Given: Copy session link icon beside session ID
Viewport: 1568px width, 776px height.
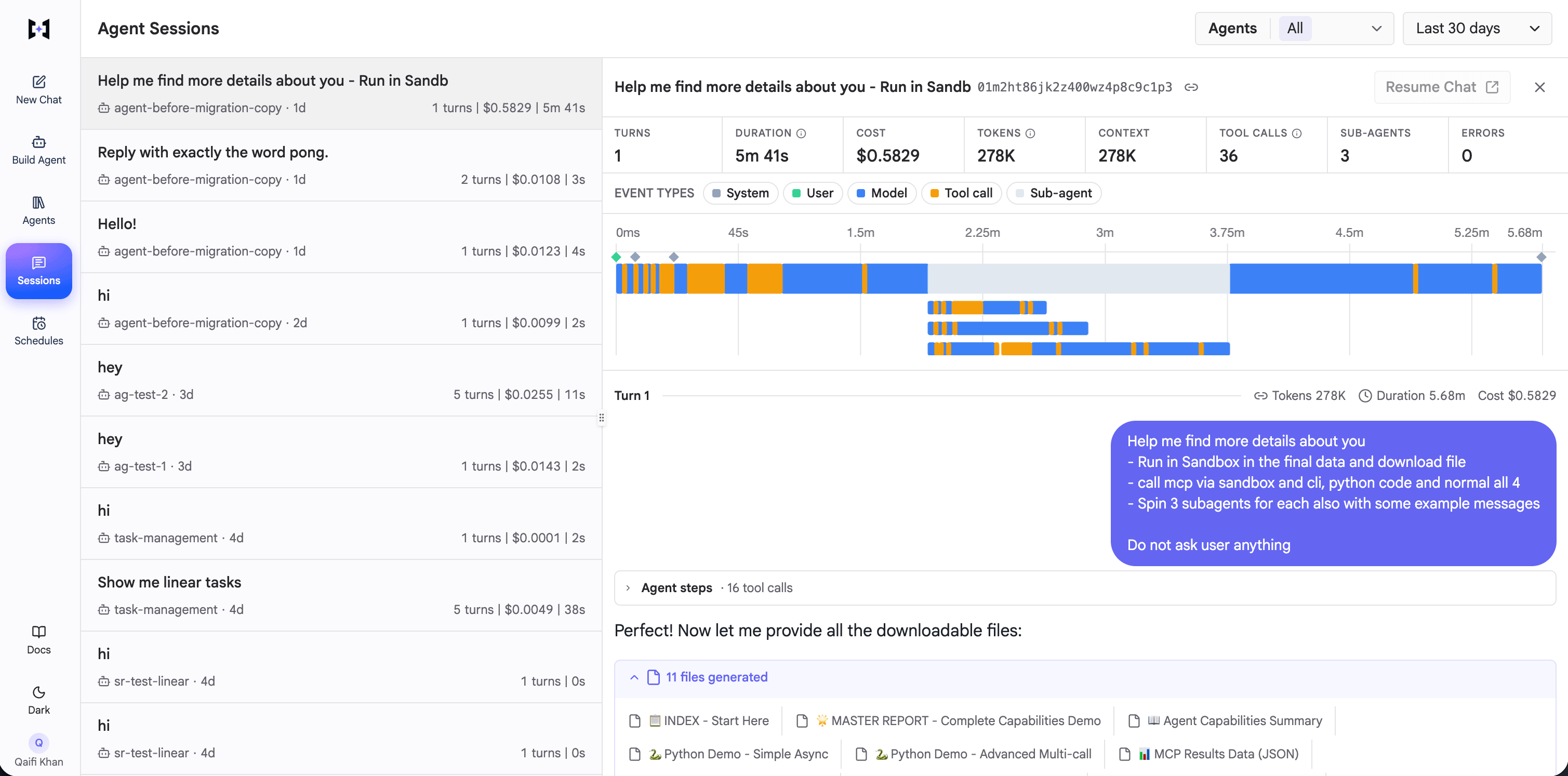Looking at the screenshot, I should click(1191, 87).
